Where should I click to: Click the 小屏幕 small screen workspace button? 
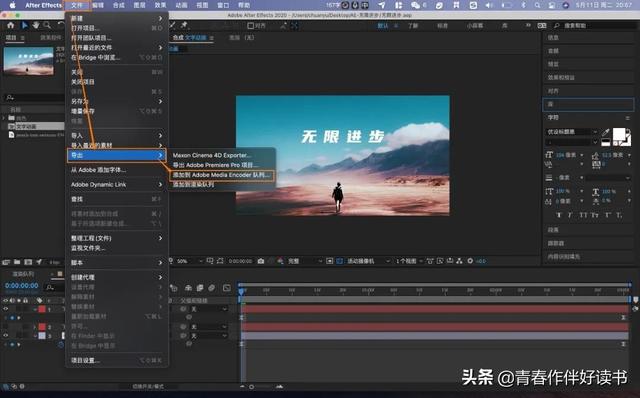(475, 26)
